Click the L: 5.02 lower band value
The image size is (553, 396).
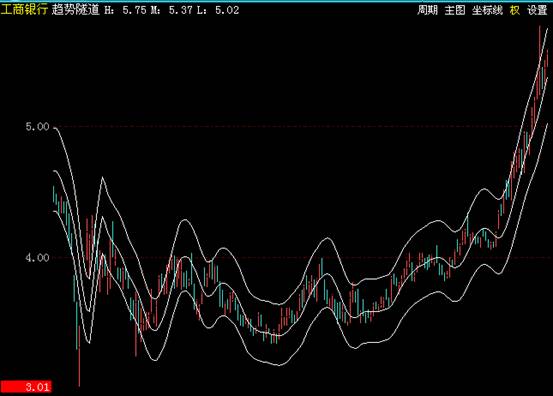218,10
